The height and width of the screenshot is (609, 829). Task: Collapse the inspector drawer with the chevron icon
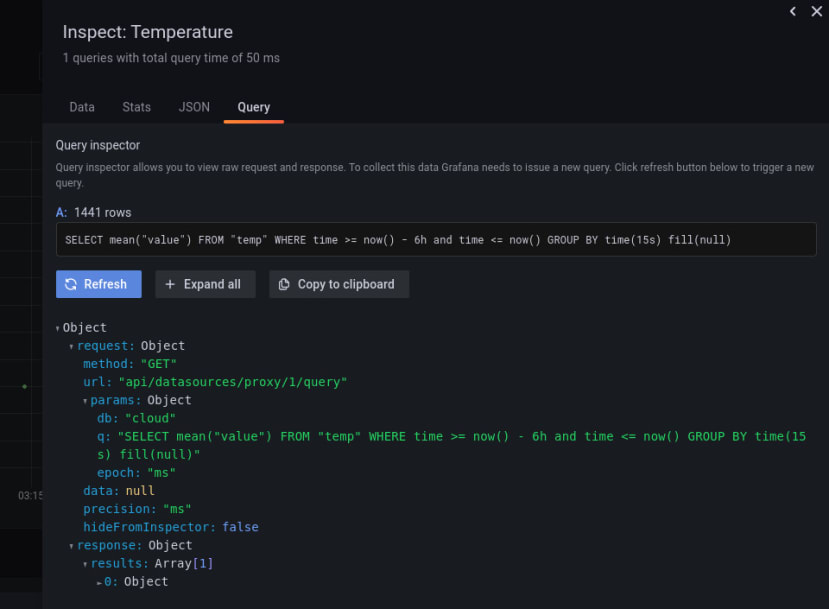click(x=793, y=12)
